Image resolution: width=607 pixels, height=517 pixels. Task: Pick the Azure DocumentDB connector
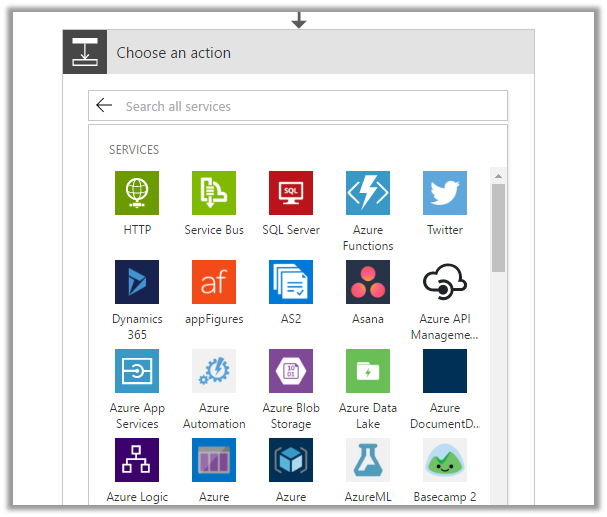(x=445, y=371)
